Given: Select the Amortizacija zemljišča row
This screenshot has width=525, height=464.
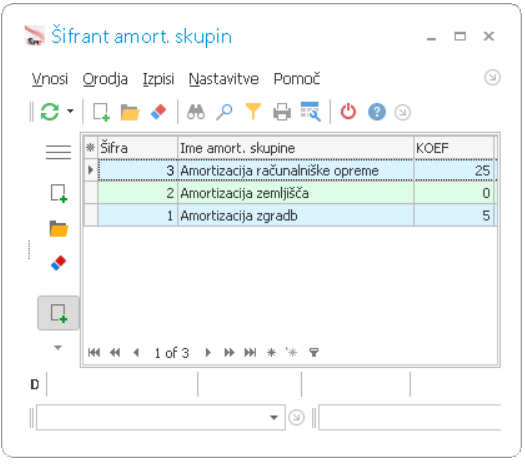Looking at the screenshot, I should [x=291, y=193].
